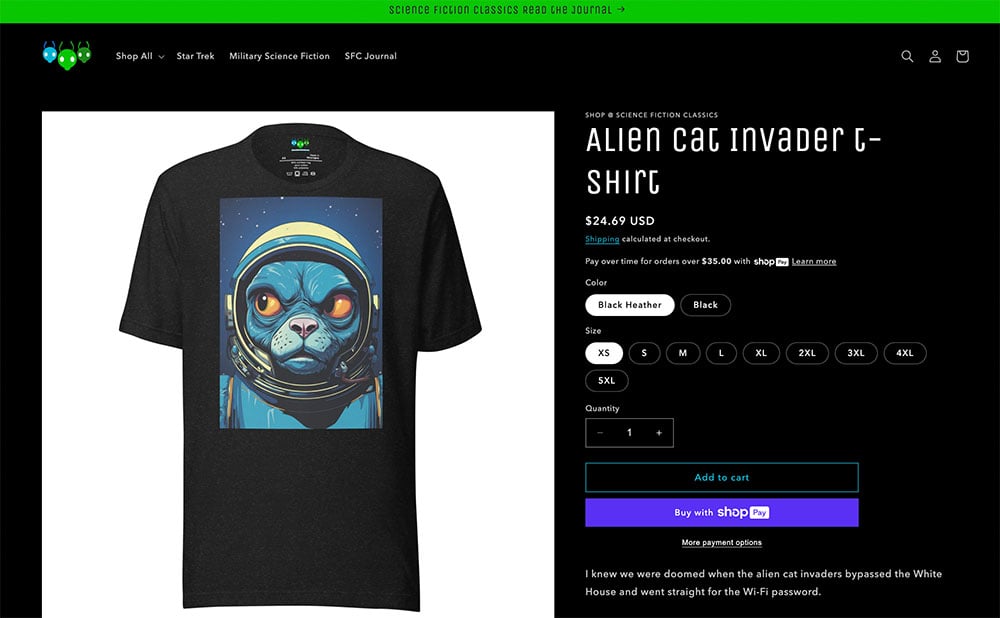This screenshot has width=1000, height=618.
Task: Expand the Shop All menu
Action: [140, 56]
